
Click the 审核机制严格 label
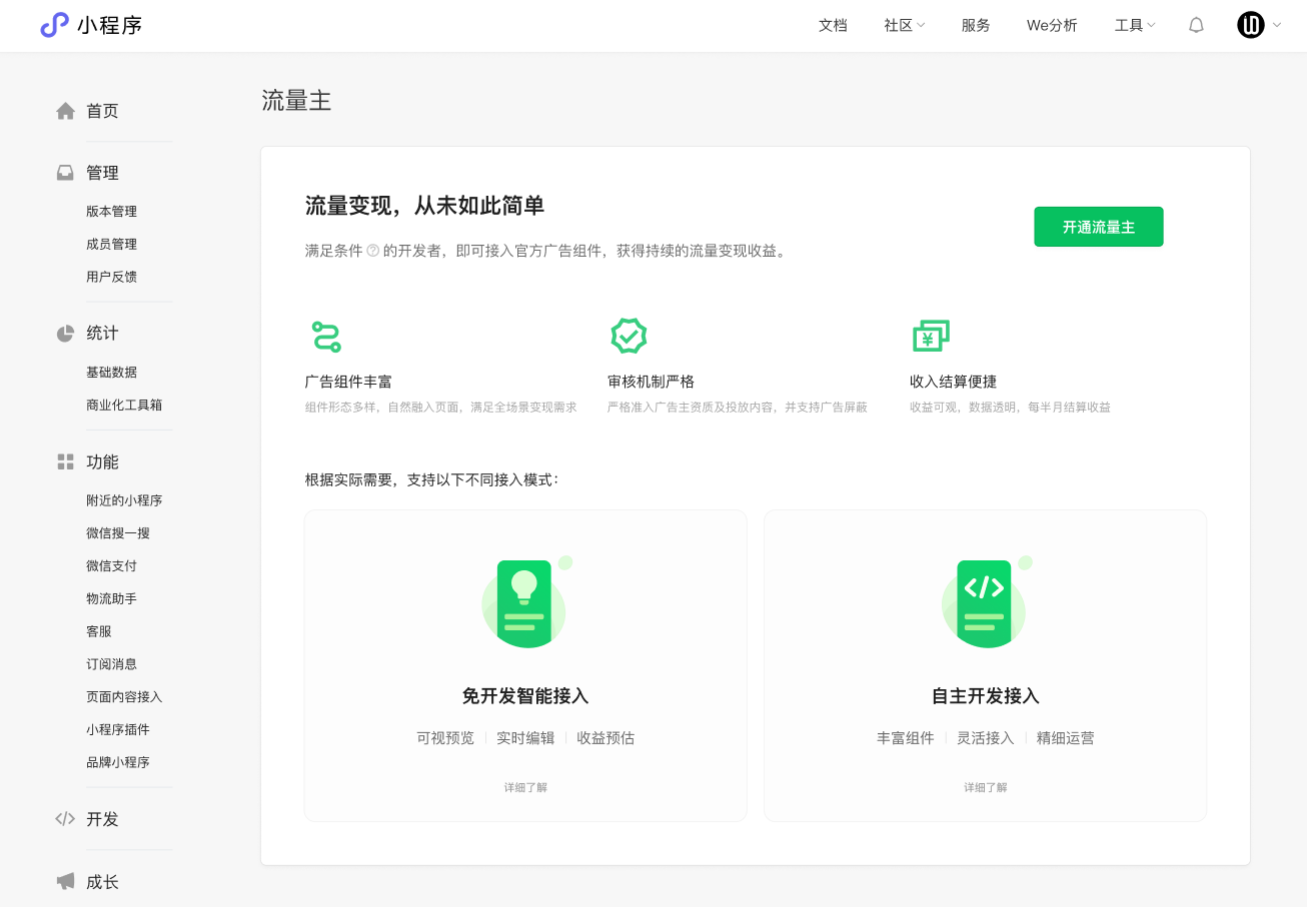click(651, 382)
